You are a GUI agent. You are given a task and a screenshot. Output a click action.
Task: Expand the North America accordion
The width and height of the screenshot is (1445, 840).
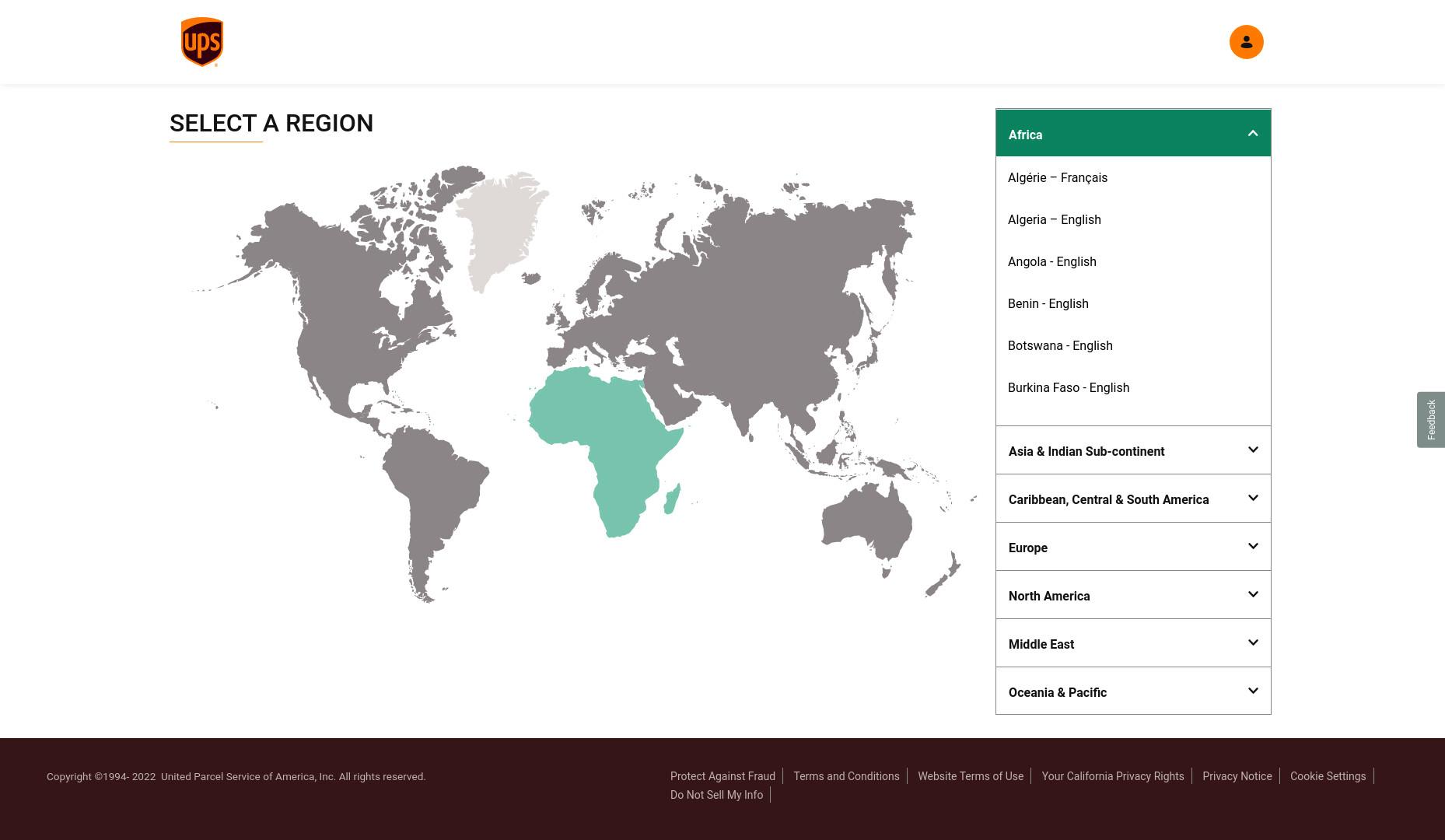(x=1133, y=595)
